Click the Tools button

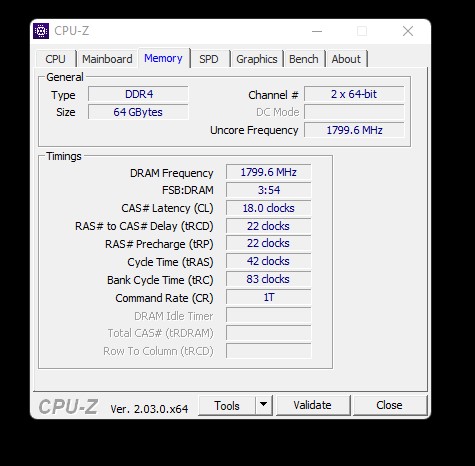[x=227, y=406]
